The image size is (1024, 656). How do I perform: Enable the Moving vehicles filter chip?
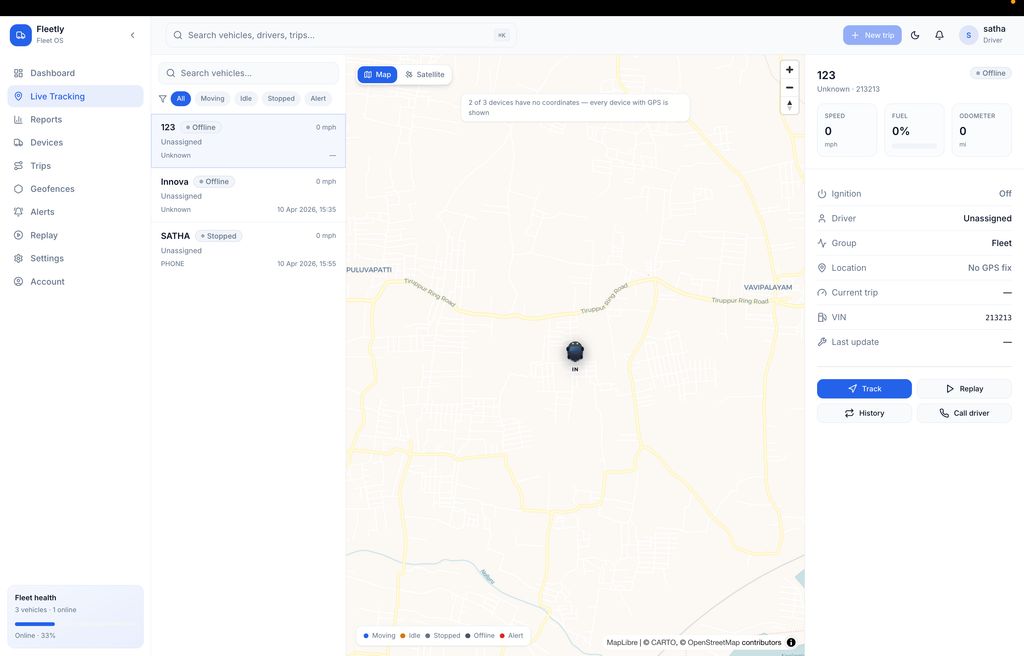[x=212, y=98]
